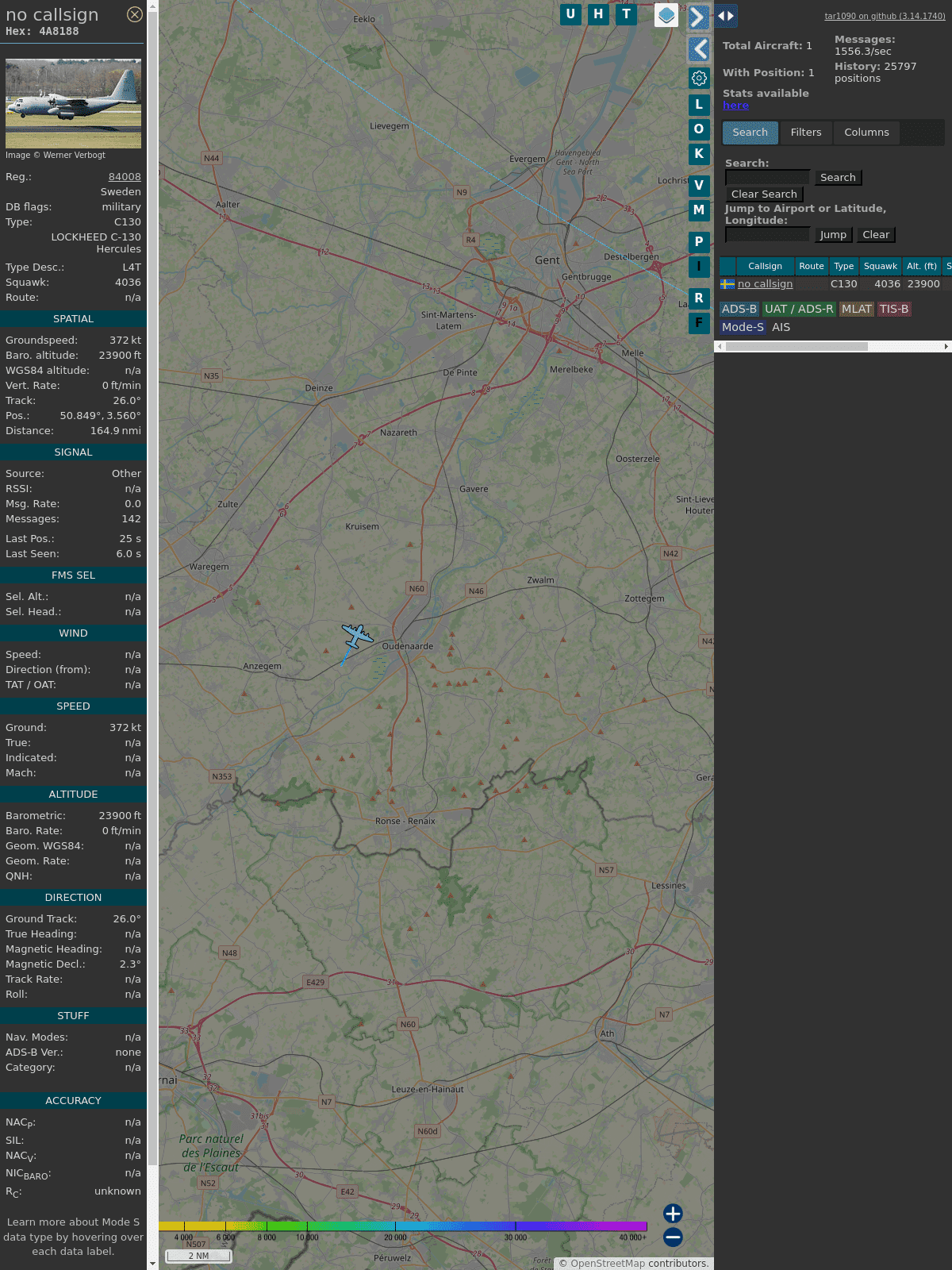
Task: Open registration 84008 link
Action: point(125,177)
